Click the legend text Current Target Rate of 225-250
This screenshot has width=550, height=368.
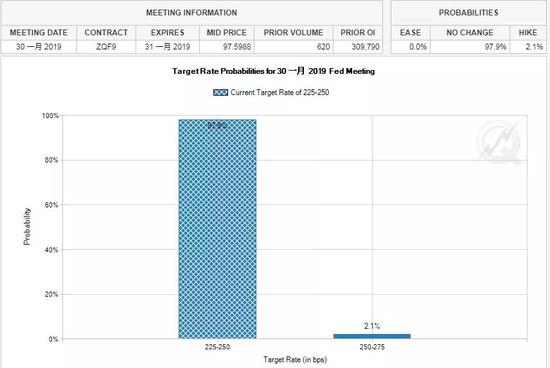[280, 93]
